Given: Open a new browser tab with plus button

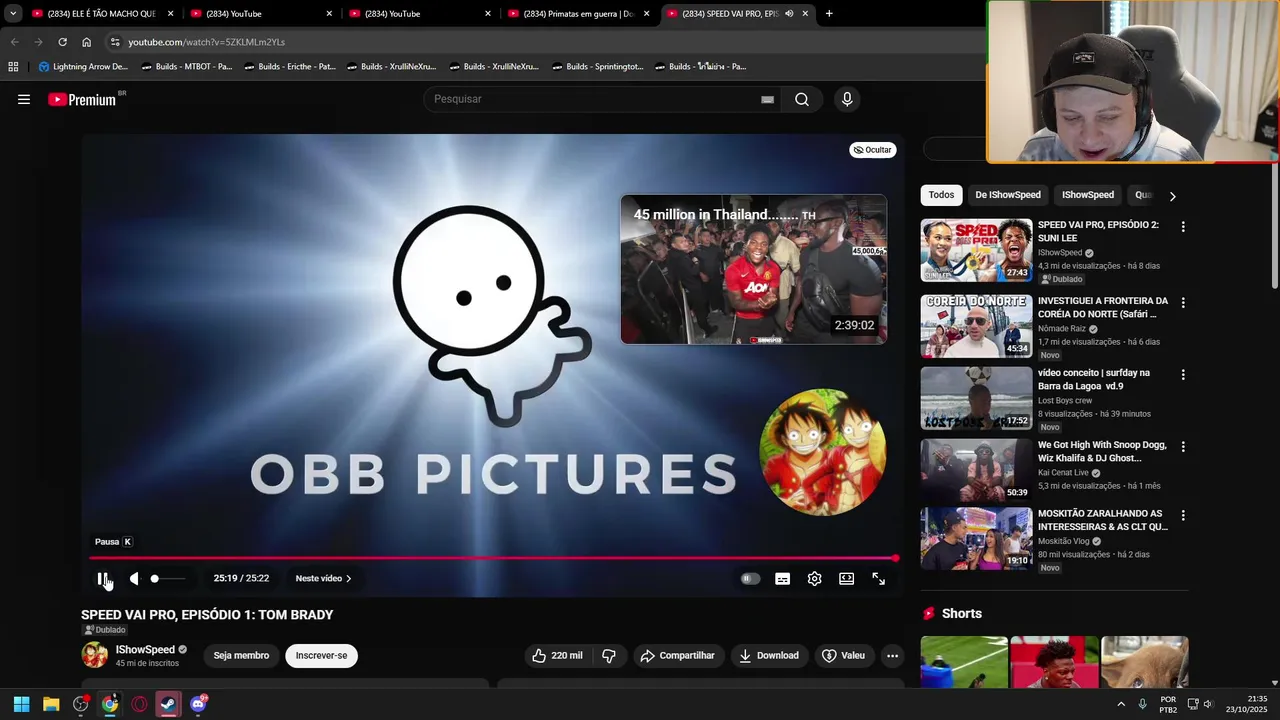Looking at the screenshot, I should click(829, 13).
